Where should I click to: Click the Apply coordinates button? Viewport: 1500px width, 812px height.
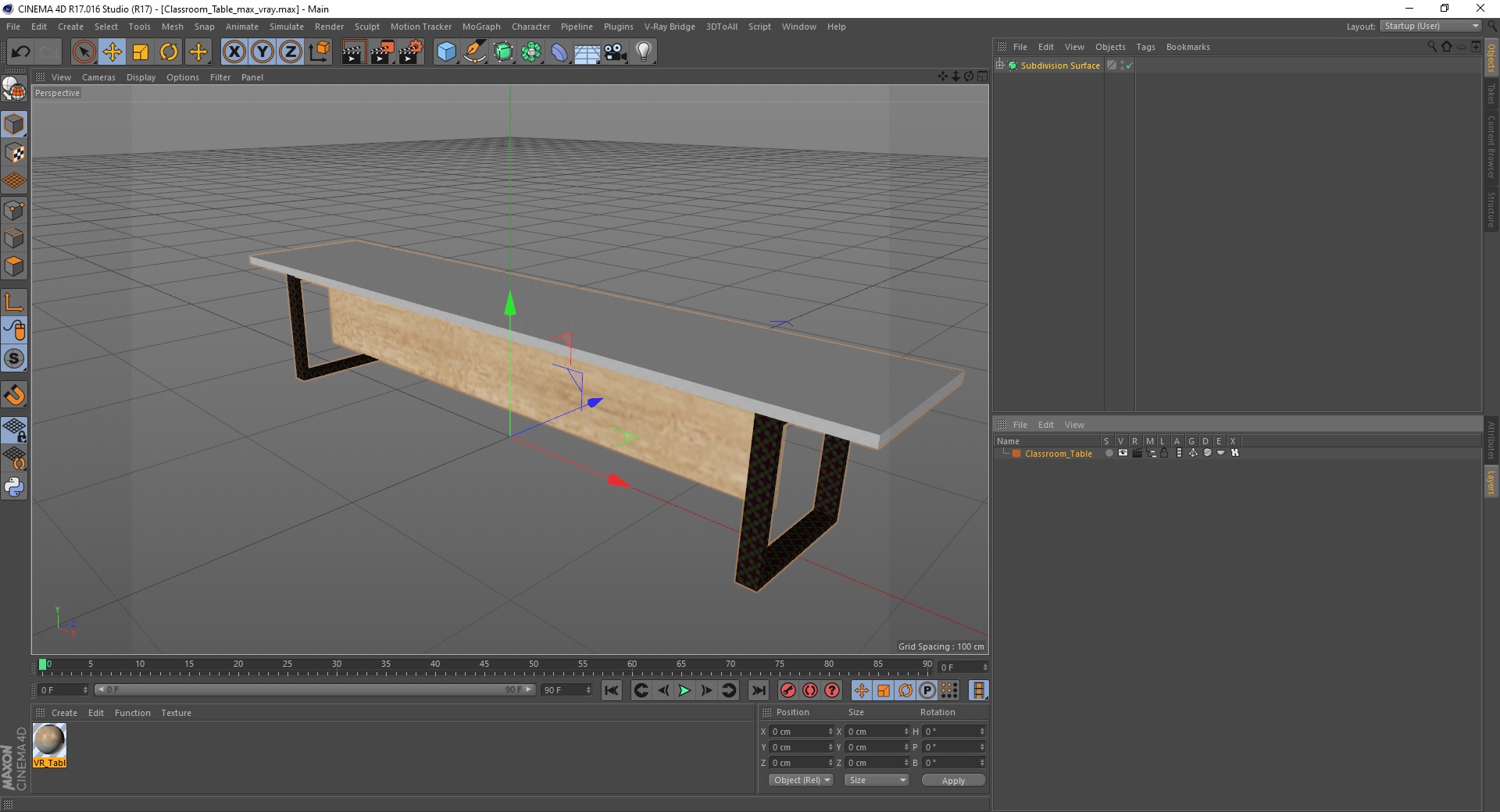click(953, 781)
